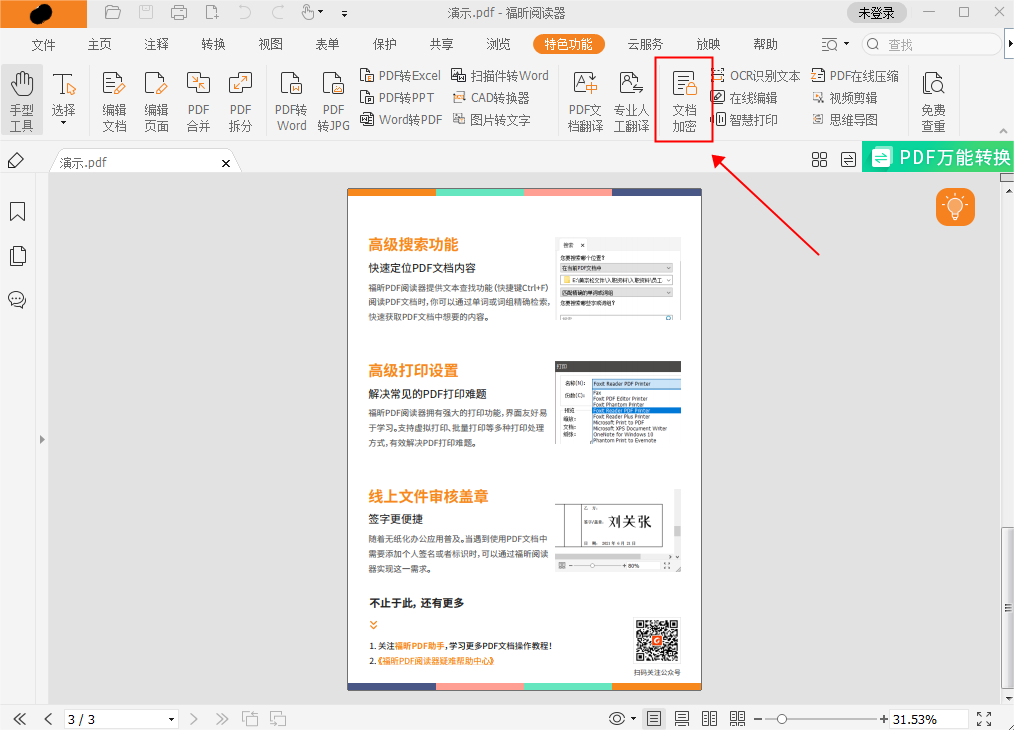Select the 手型工具 (hand tool)
This screenshot has height=730, width=1014.
[x=21, y=98]
